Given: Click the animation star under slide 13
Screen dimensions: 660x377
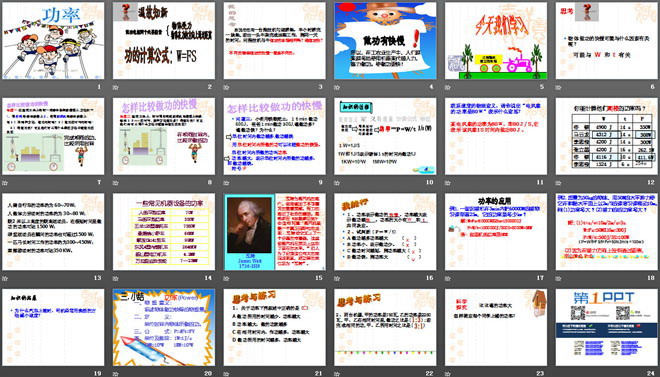Looking at the screenshot, I should (x=5, y=278).
